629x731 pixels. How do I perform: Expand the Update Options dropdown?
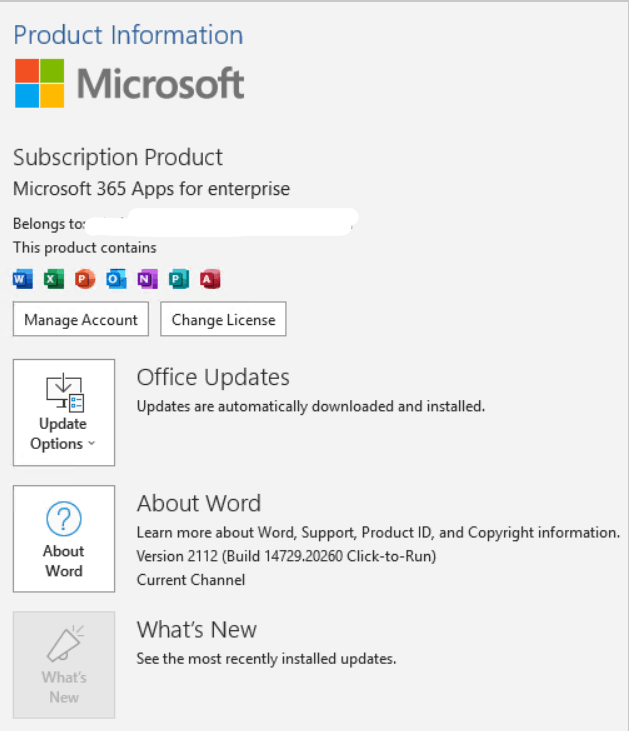coord(64,413)
